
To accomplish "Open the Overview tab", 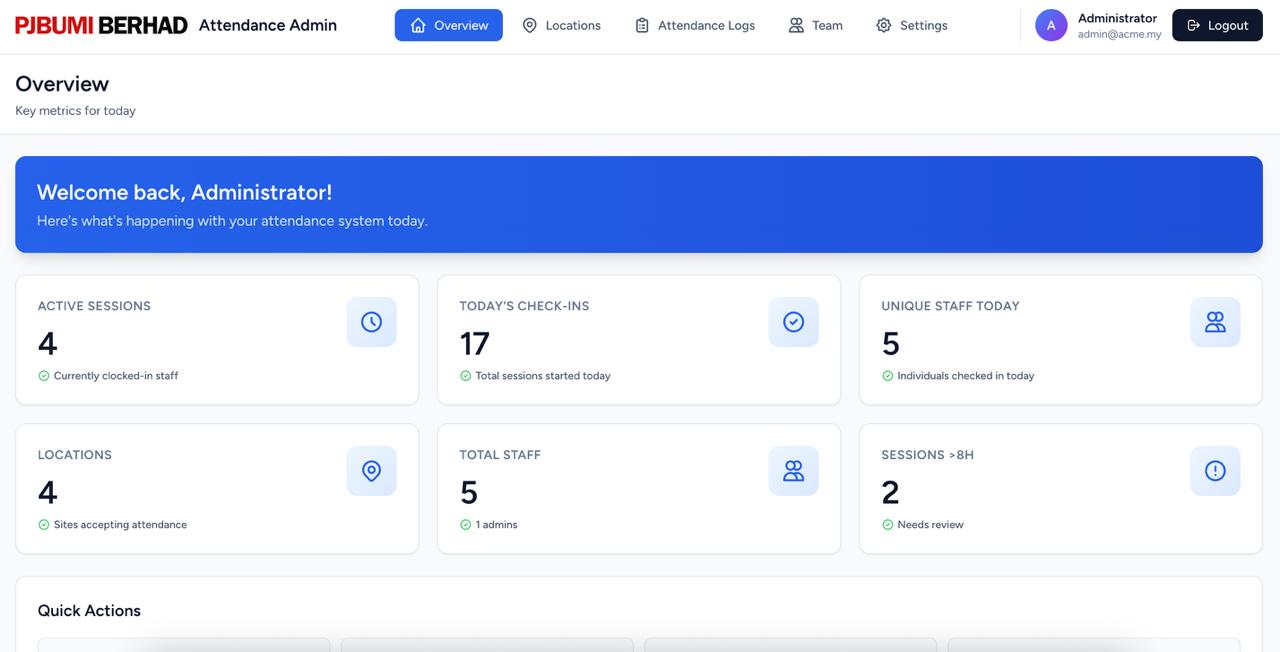I will pyautogui.click(x=448, y=25).
